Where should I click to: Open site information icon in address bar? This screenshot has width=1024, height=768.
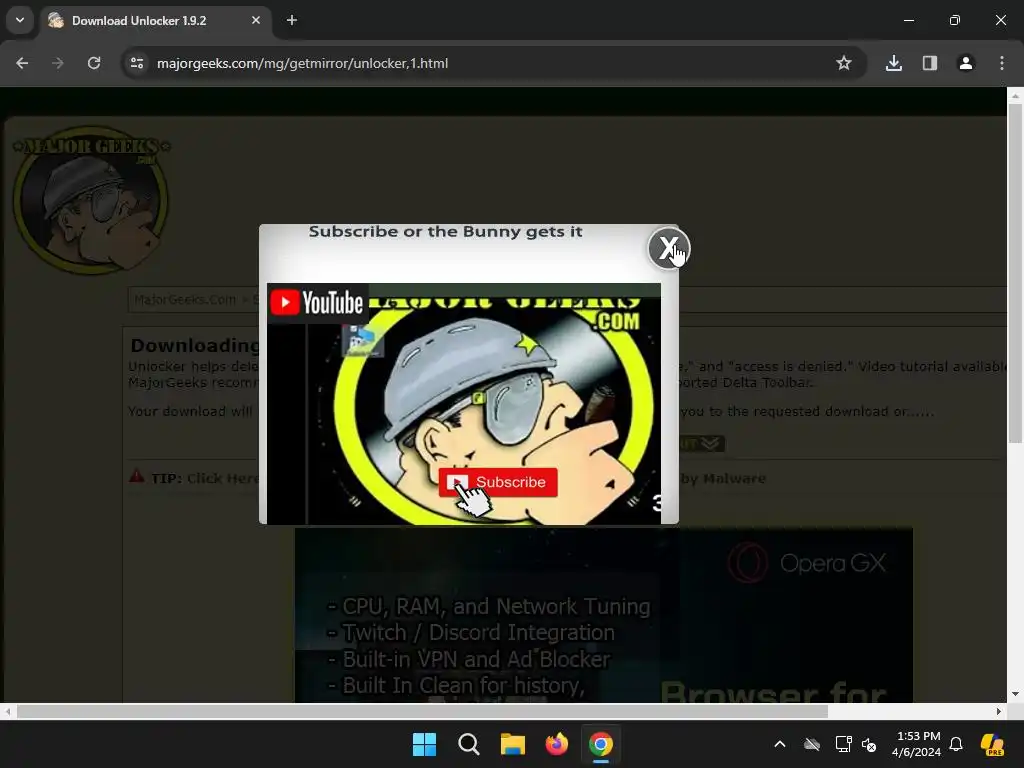click(x=137, y=63)
